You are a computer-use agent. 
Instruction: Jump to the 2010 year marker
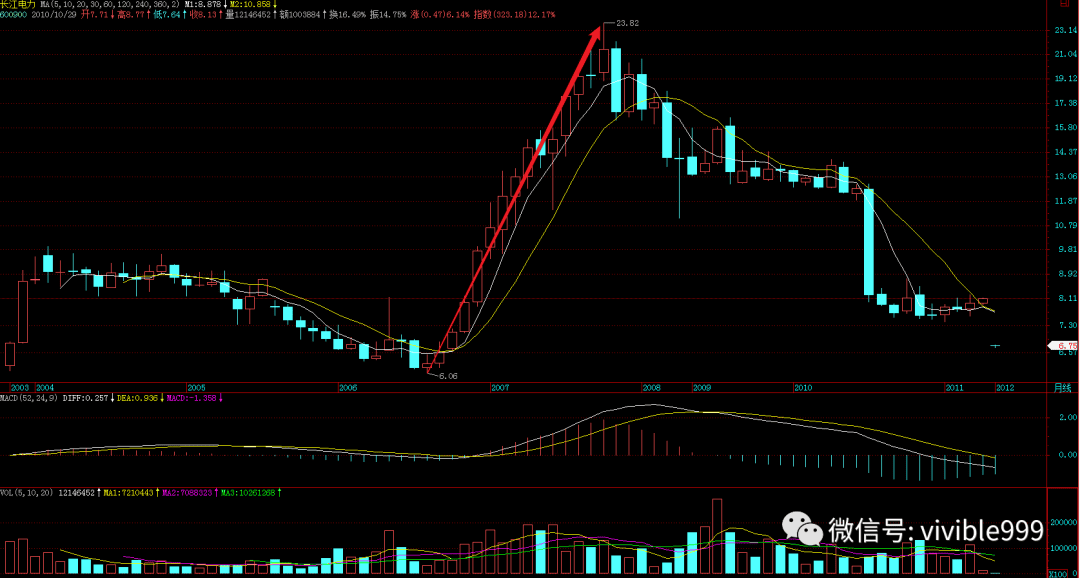[x=803, y=388]
